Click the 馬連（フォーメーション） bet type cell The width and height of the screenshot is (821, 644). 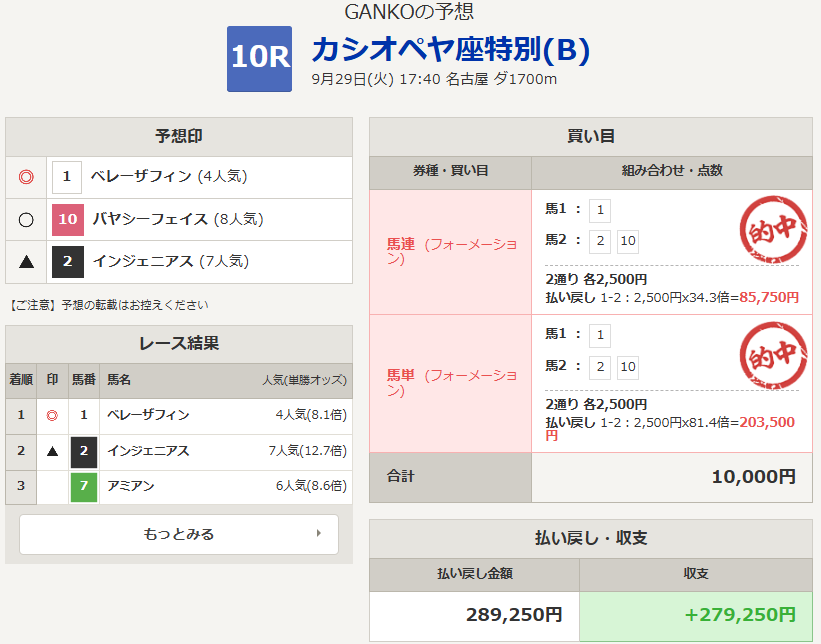click(x=451, y=252)
